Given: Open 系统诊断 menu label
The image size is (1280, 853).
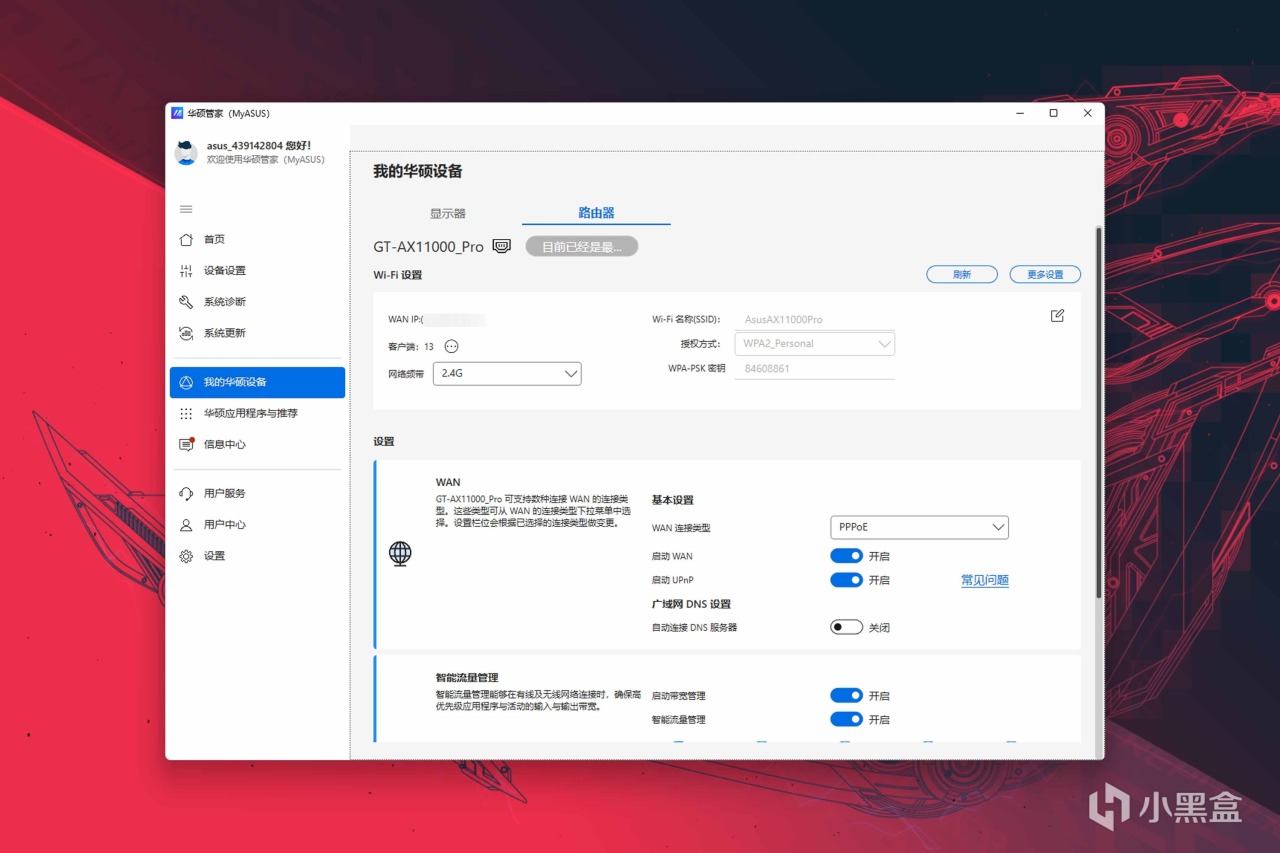Looking at the screenshot, I should click(225, 302).
